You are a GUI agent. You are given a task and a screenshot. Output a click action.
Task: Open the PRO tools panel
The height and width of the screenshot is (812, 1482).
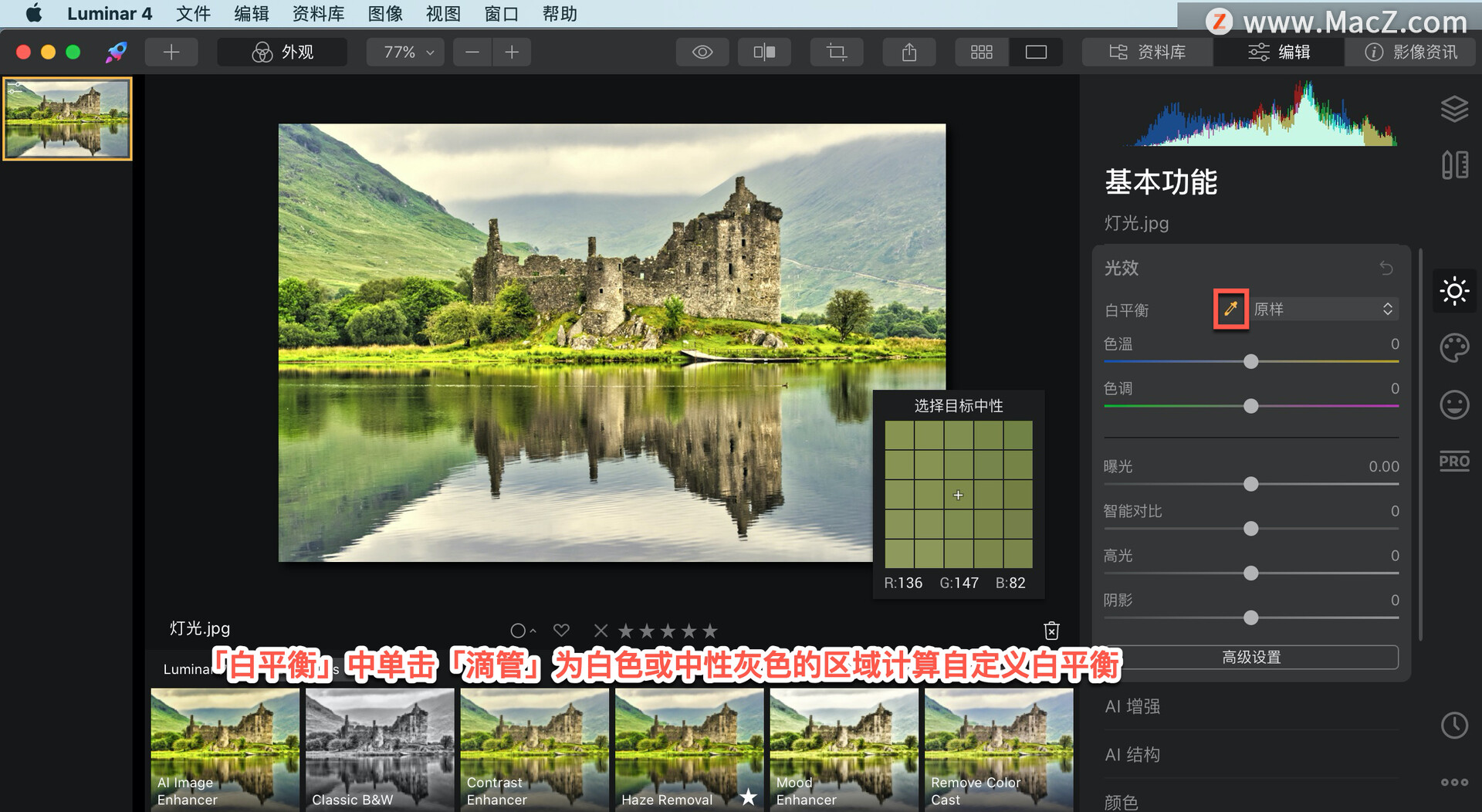point(1454,461)
